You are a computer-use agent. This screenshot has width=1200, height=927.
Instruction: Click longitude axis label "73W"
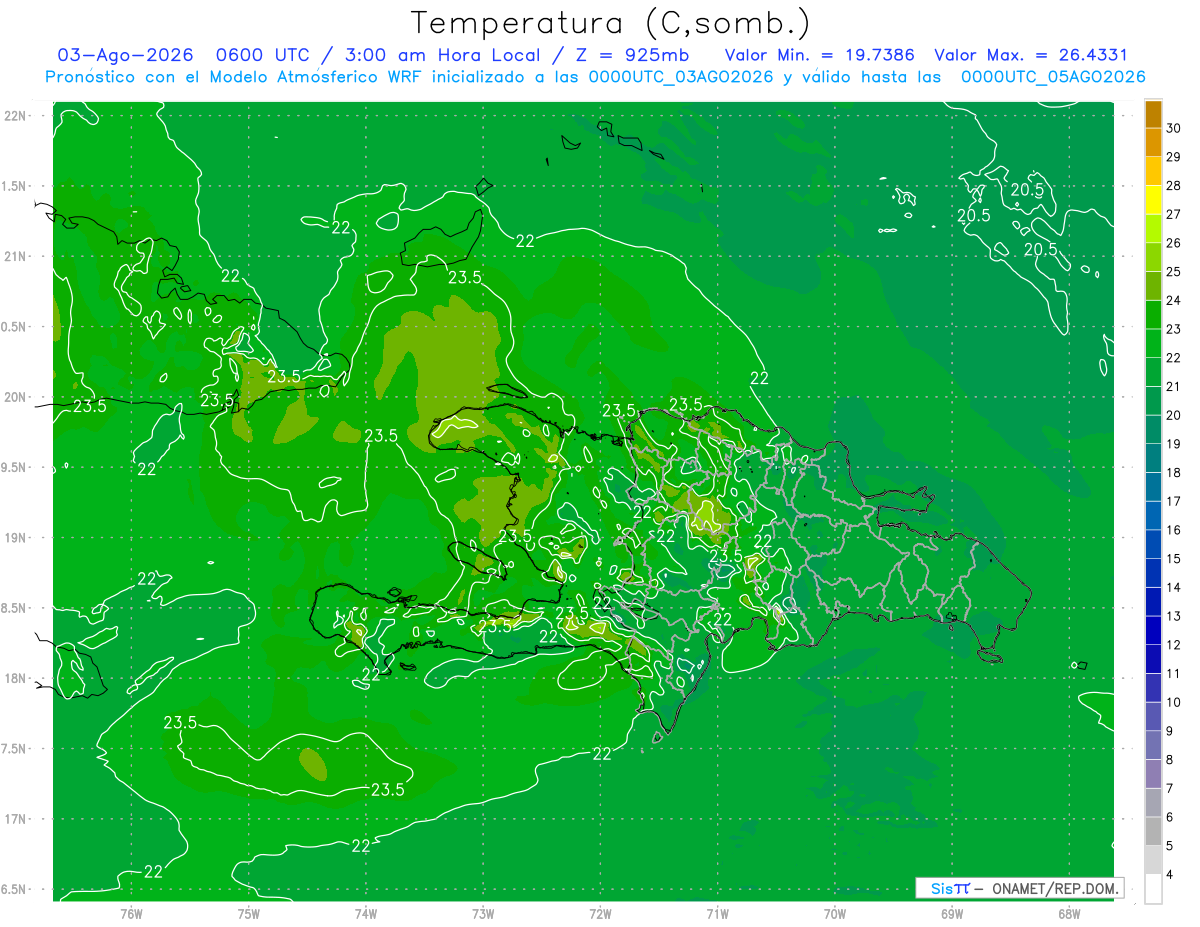coord(483,913)
